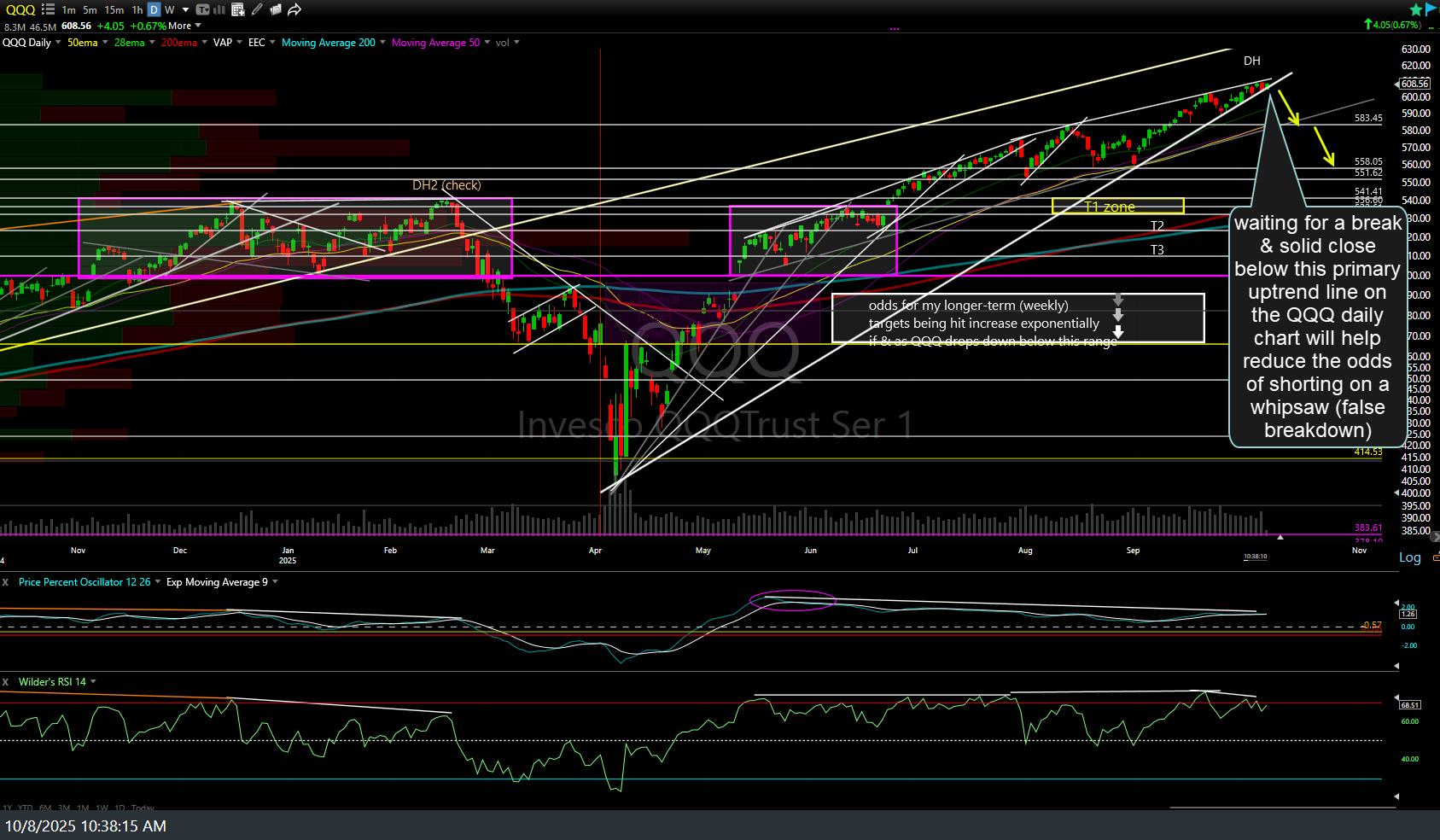Expand the 50ema indicator dropdown
The image size is (1440, 840).
pos(105,43)
